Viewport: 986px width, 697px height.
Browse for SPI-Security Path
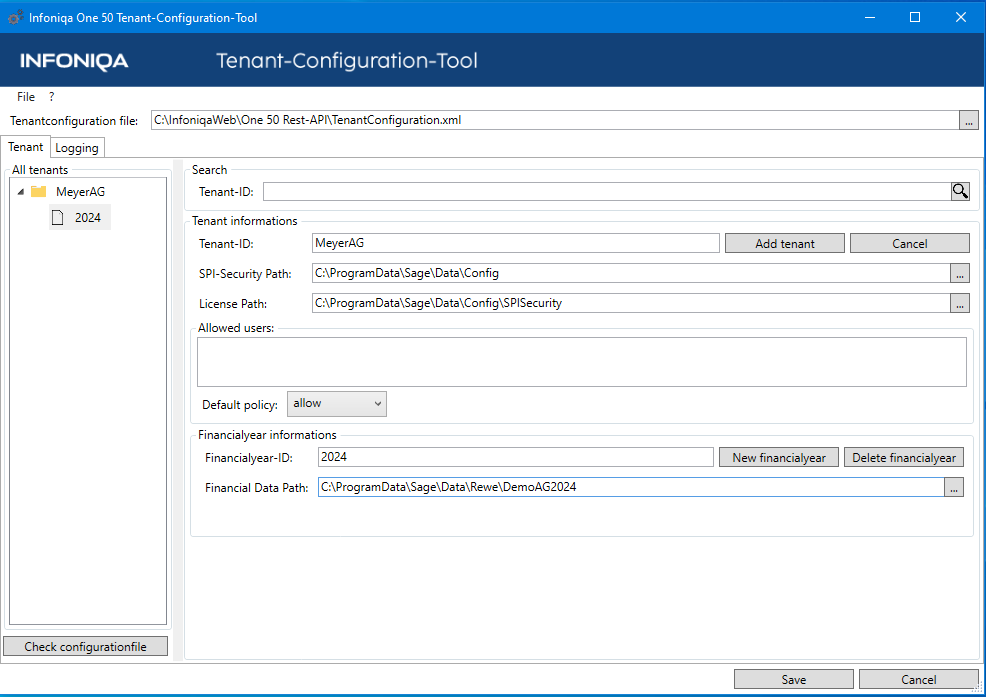click(960, 273)
